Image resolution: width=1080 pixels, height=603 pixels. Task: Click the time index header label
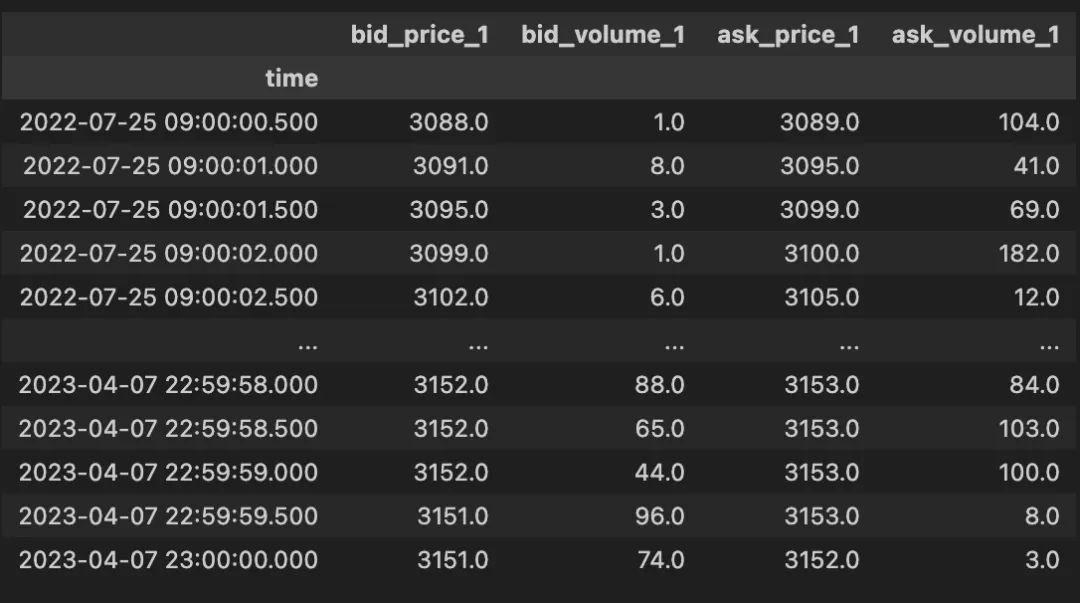[291, 78]
